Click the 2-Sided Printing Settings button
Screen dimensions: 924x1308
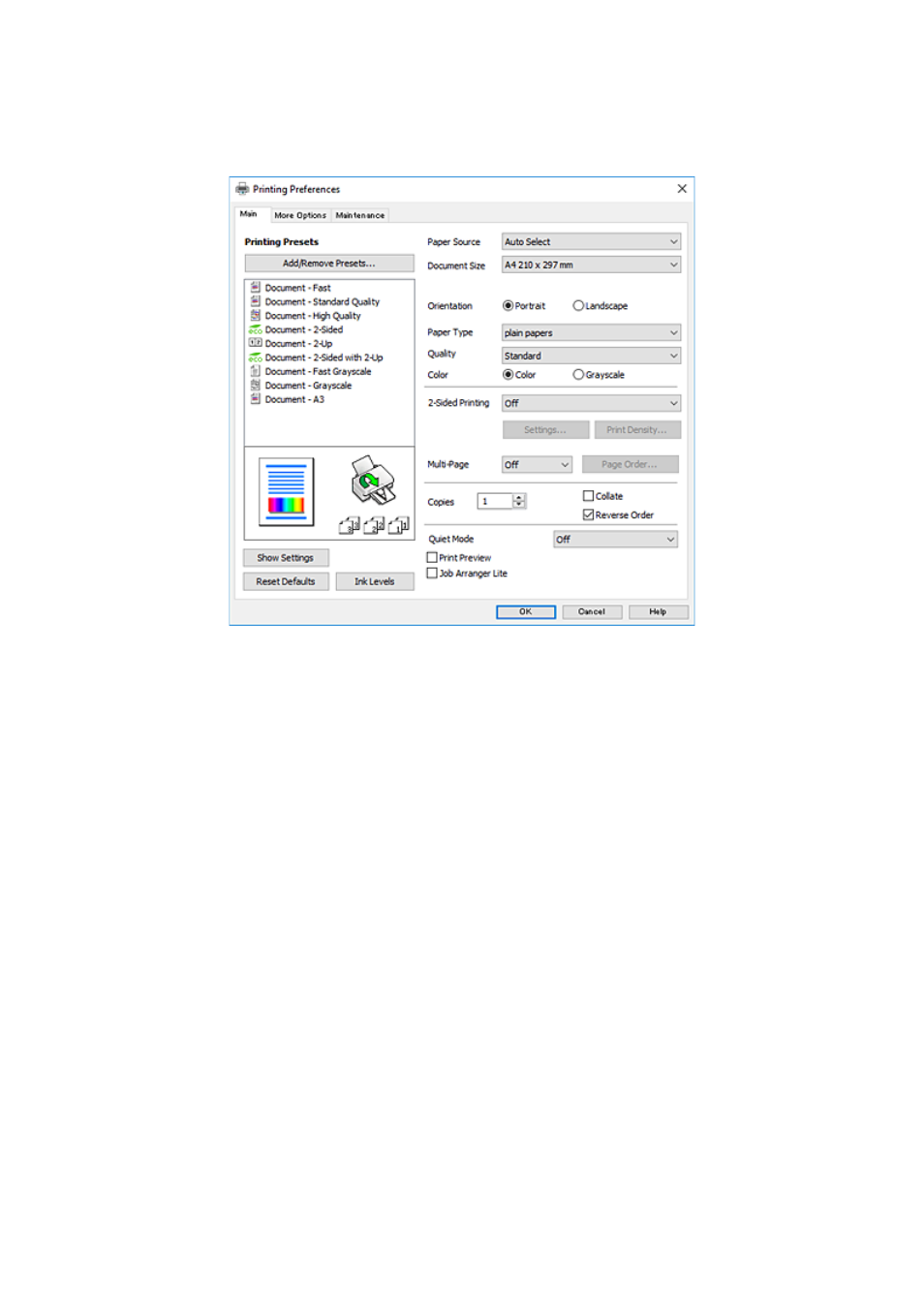pyautogui.click(x=545, y=429)
